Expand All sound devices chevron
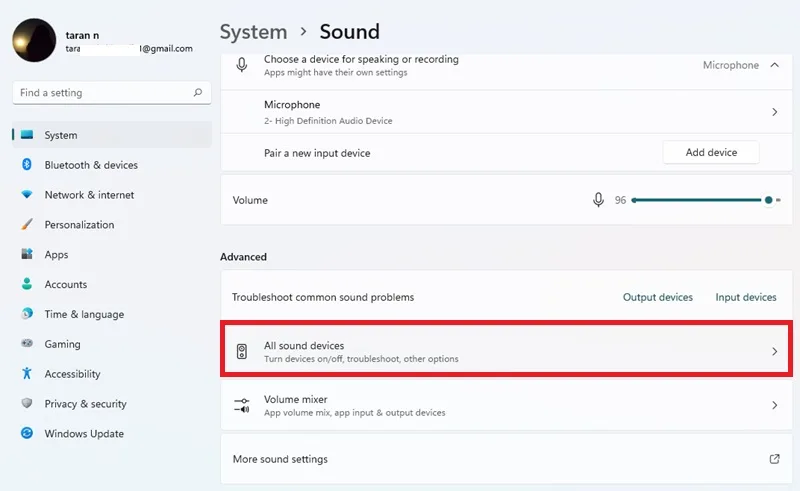This screenshot has width=800, height=491. [x=774, y=351]
